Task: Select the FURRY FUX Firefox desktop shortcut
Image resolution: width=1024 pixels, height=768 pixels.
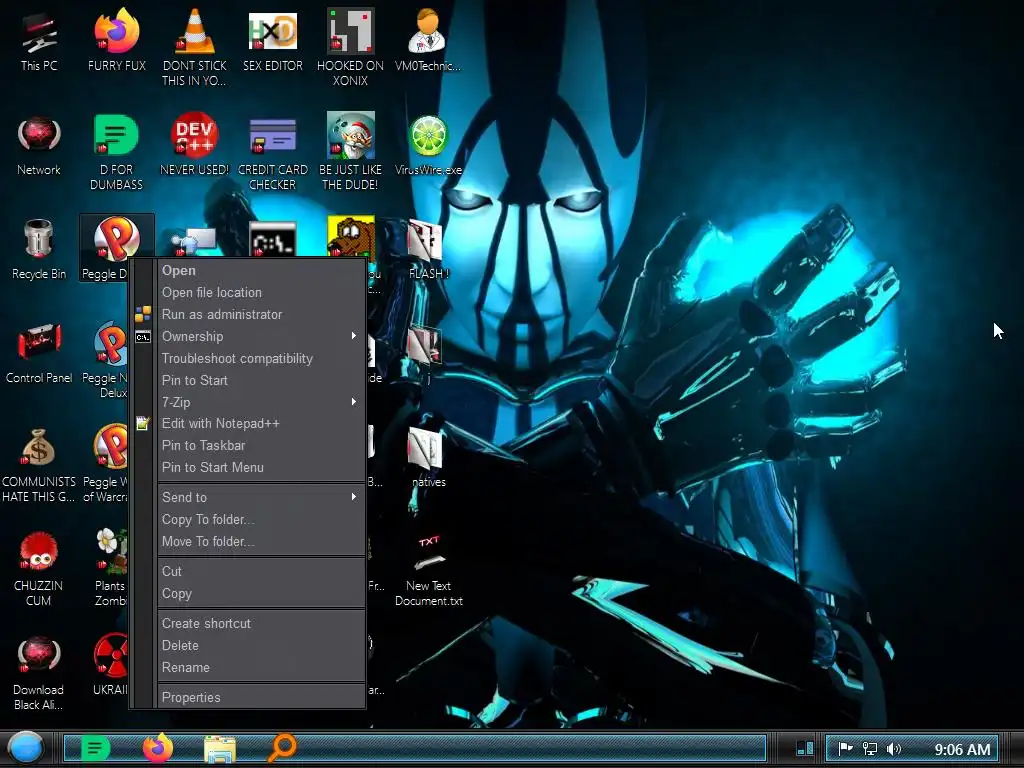Action: 116,41
